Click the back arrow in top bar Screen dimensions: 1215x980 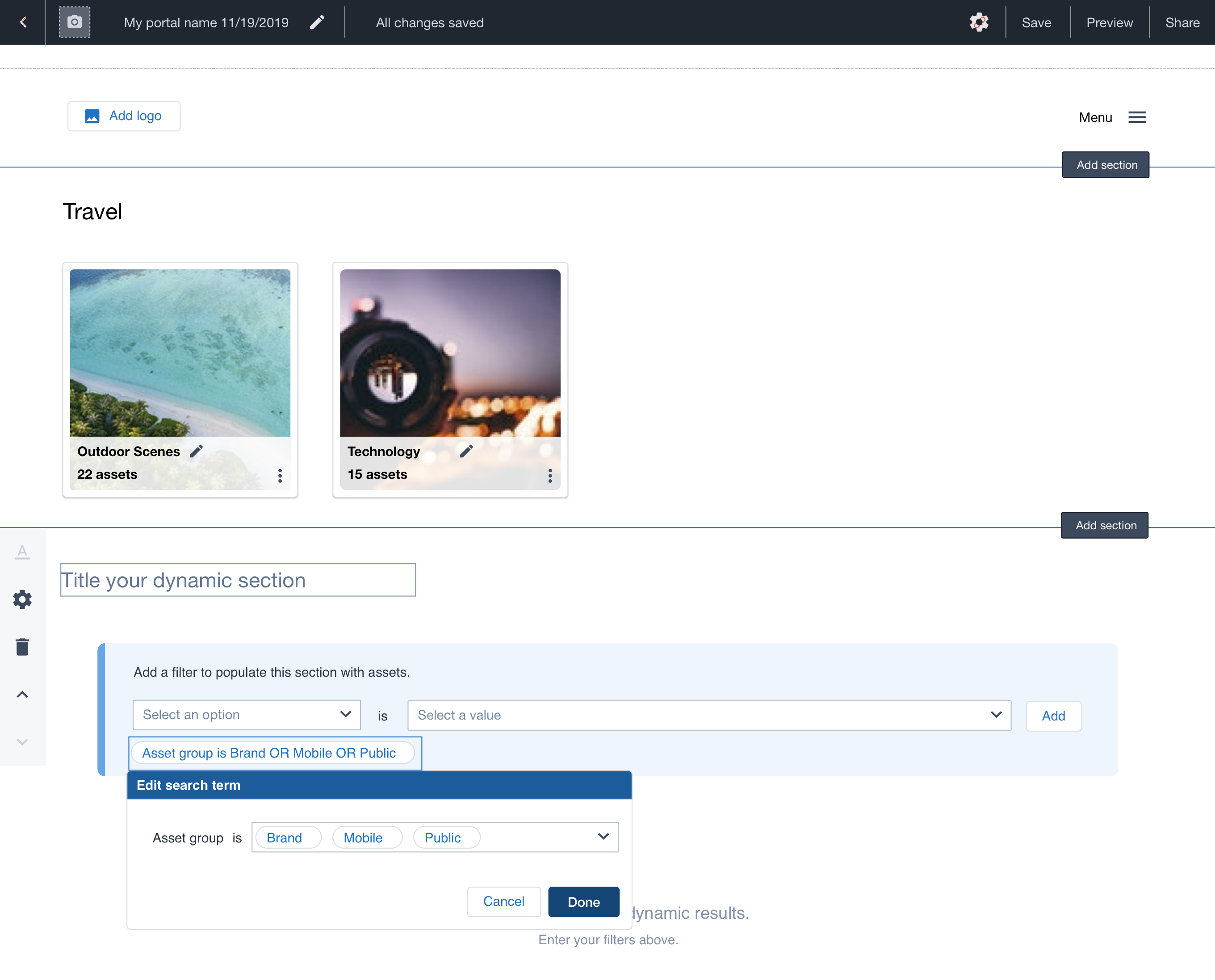click(23, 23)
